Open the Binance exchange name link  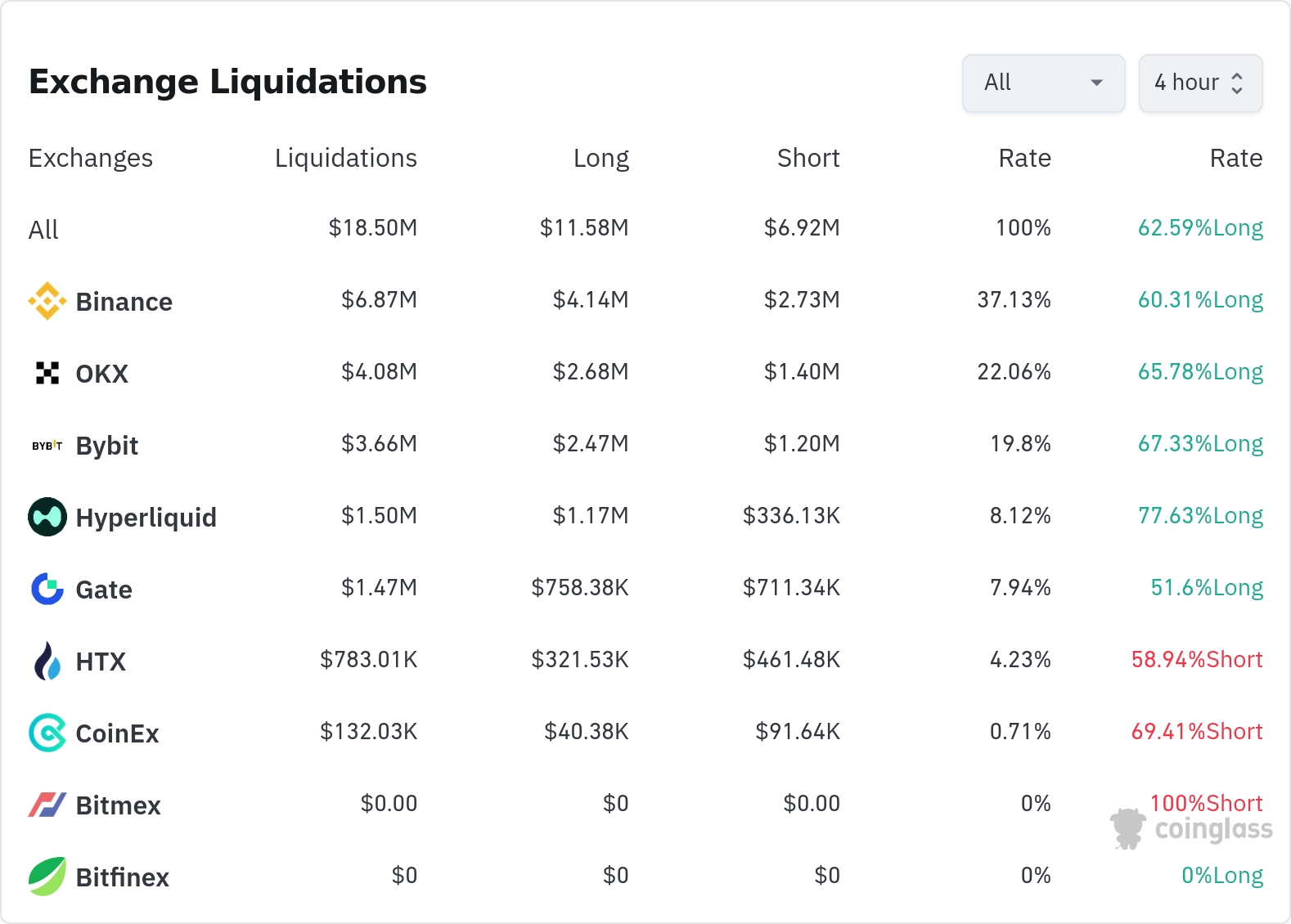(x=124, y=302)
